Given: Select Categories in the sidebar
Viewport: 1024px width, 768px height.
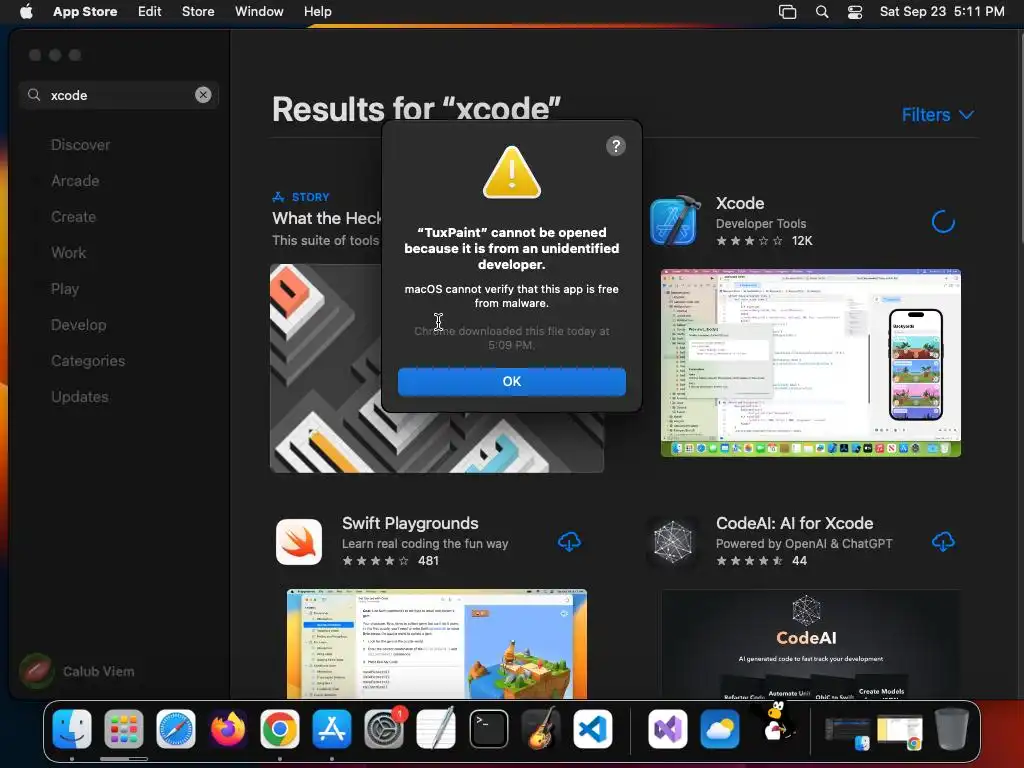Looking at the screenshot, I should [88, 360].
